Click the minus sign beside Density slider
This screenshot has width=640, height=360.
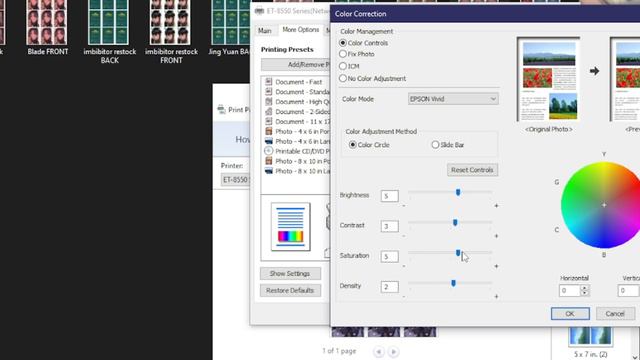click(x=404, y=296)
